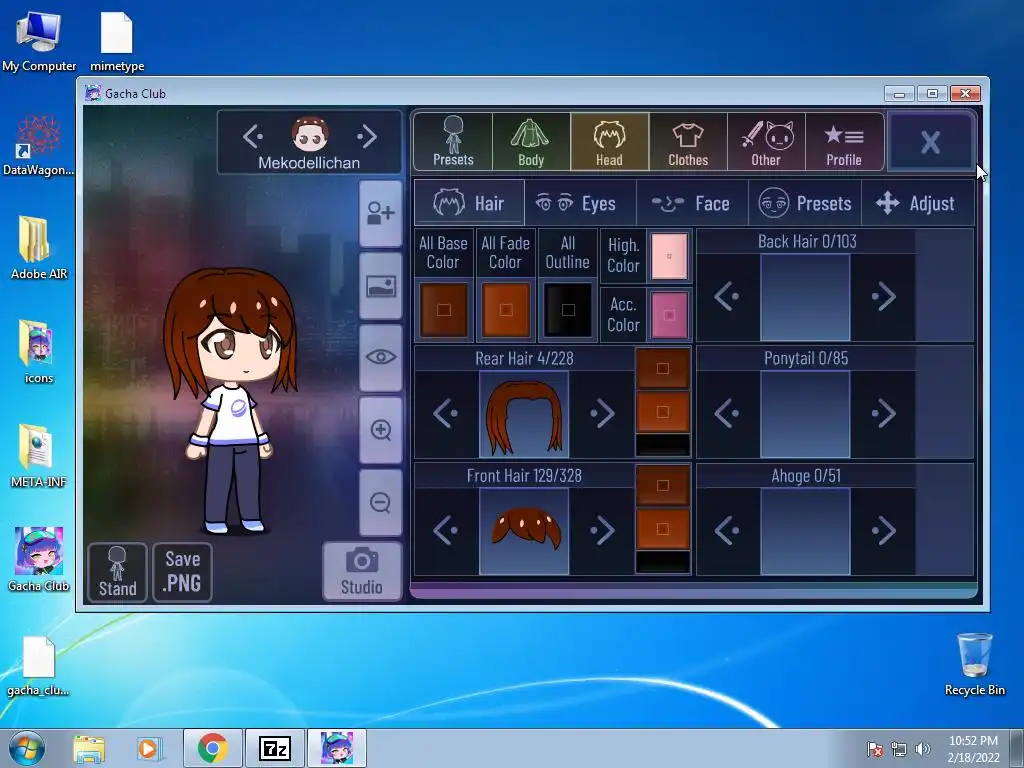
Task: Go to previous Ahoge style
Action: point(727,530)
